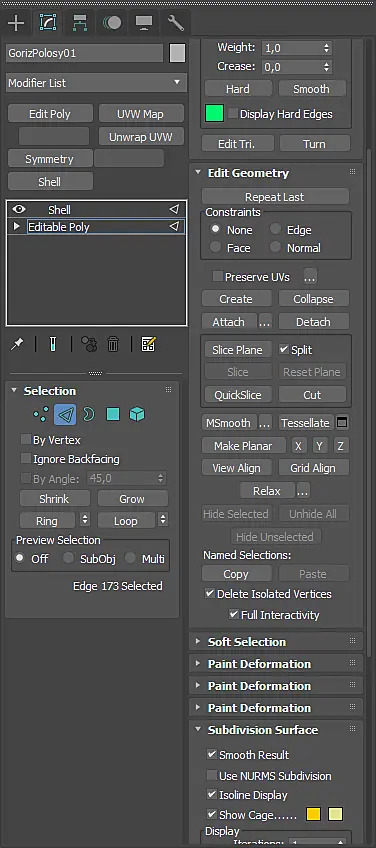Open Preserve UVs settings button
376x848 pixels.
pos(309,277)
